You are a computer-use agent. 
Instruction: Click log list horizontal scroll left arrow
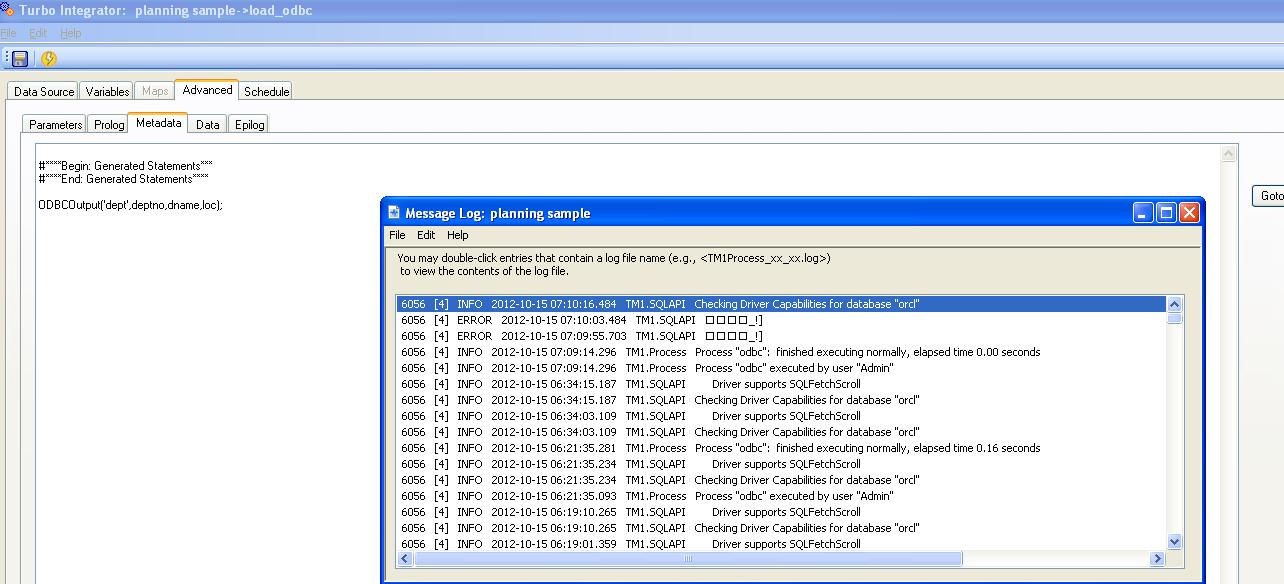(x=405, y=559)
